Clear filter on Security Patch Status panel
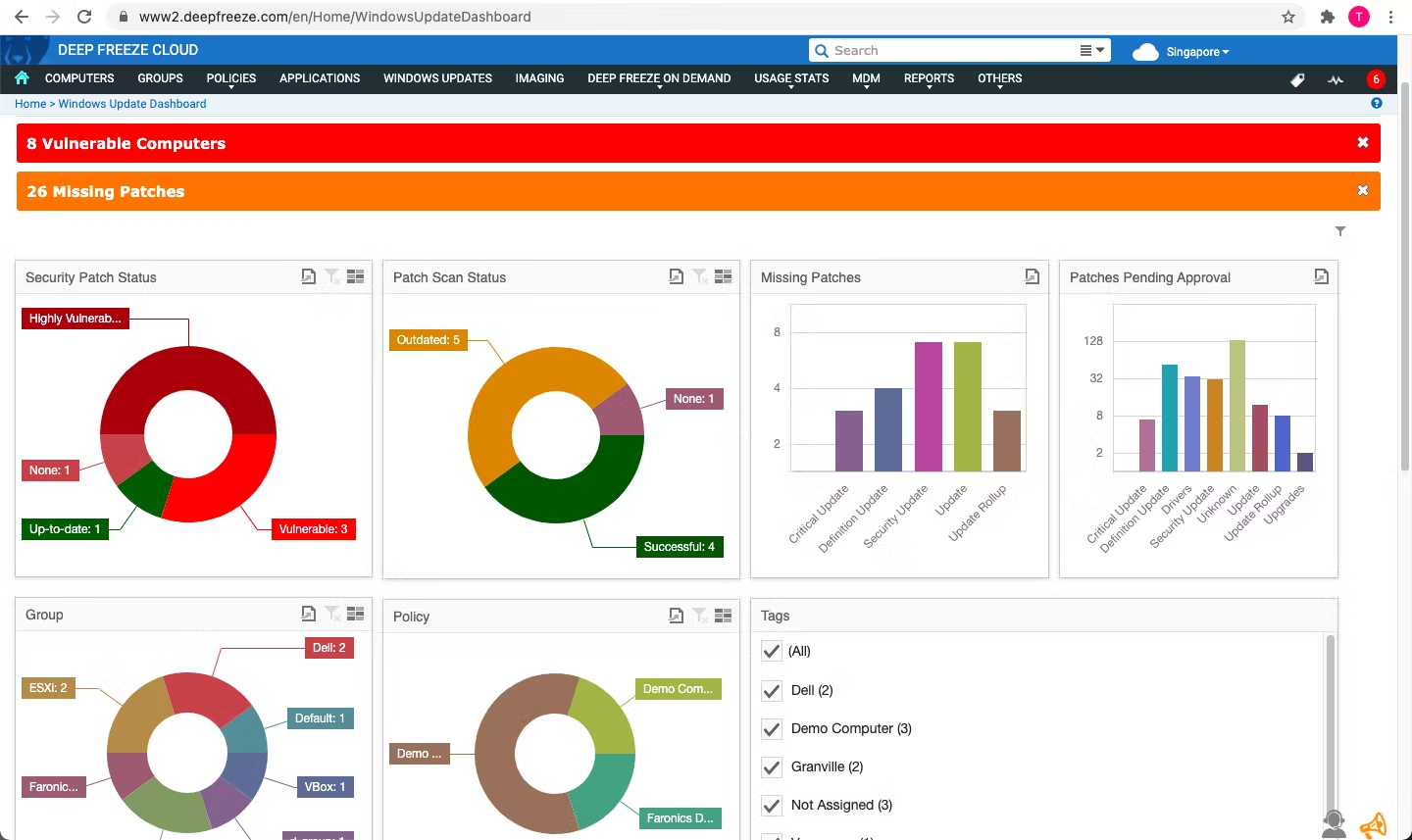This screenshot has height=840, width=1412. 332,276
